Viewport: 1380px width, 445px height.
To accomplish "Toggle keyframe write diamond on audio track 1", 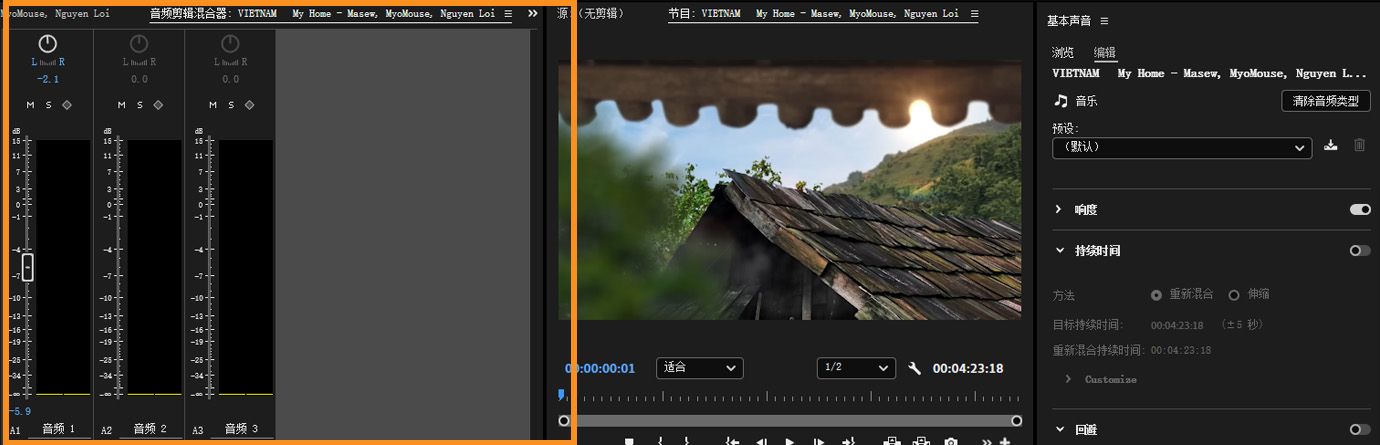I will coord(67,105).
